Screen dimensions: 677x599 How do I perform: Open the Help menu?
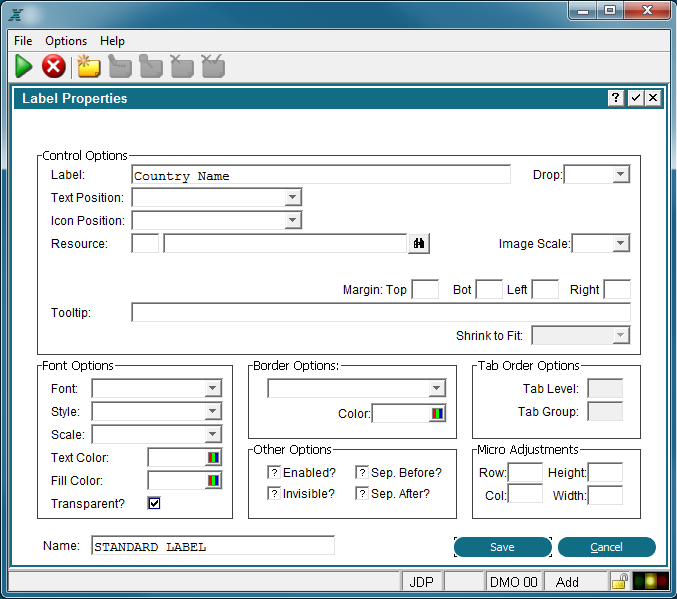click(x=112, y=41)
